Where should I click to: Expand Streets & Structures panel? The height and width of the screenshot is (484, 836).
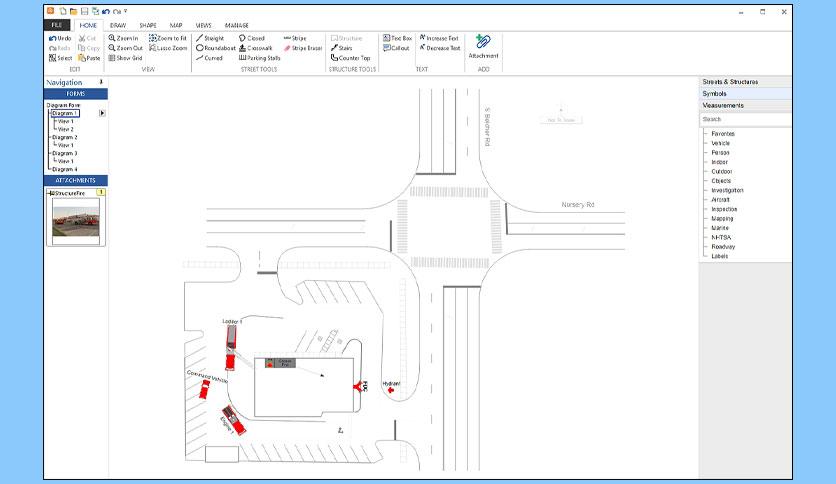(745, 82)
